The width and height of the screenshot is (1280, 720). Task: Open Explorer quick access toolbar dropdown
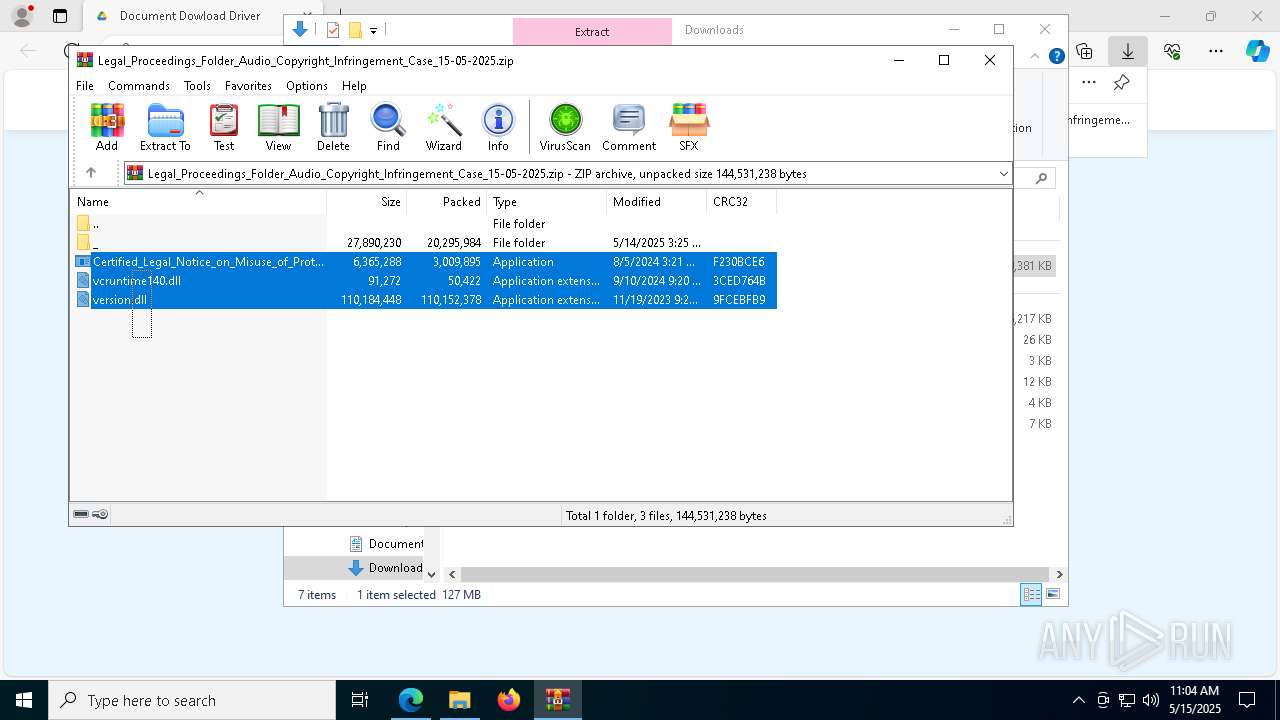tap(374, 31)
